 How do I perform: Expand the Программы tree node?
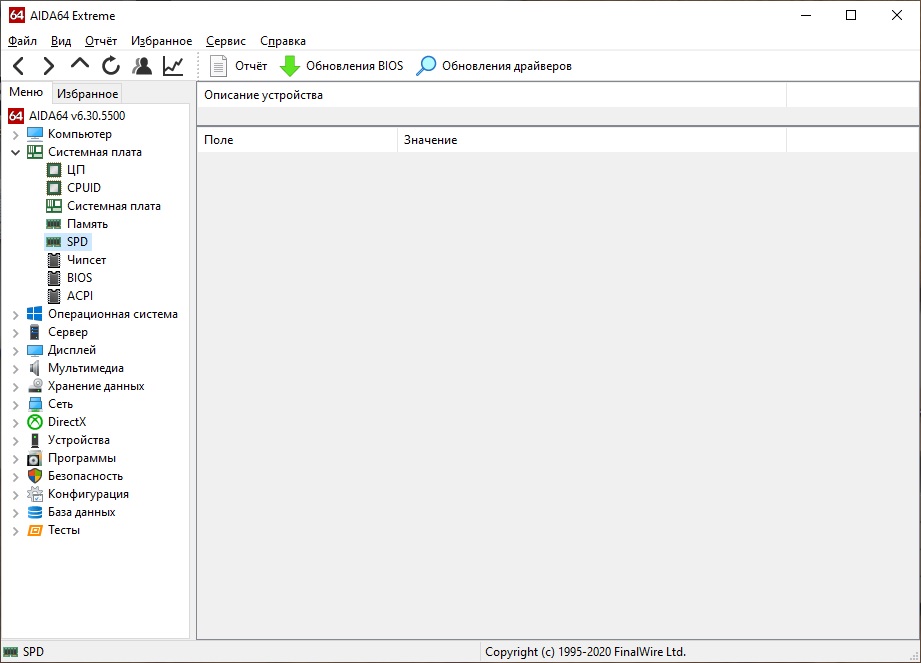[x=16, y=459]
